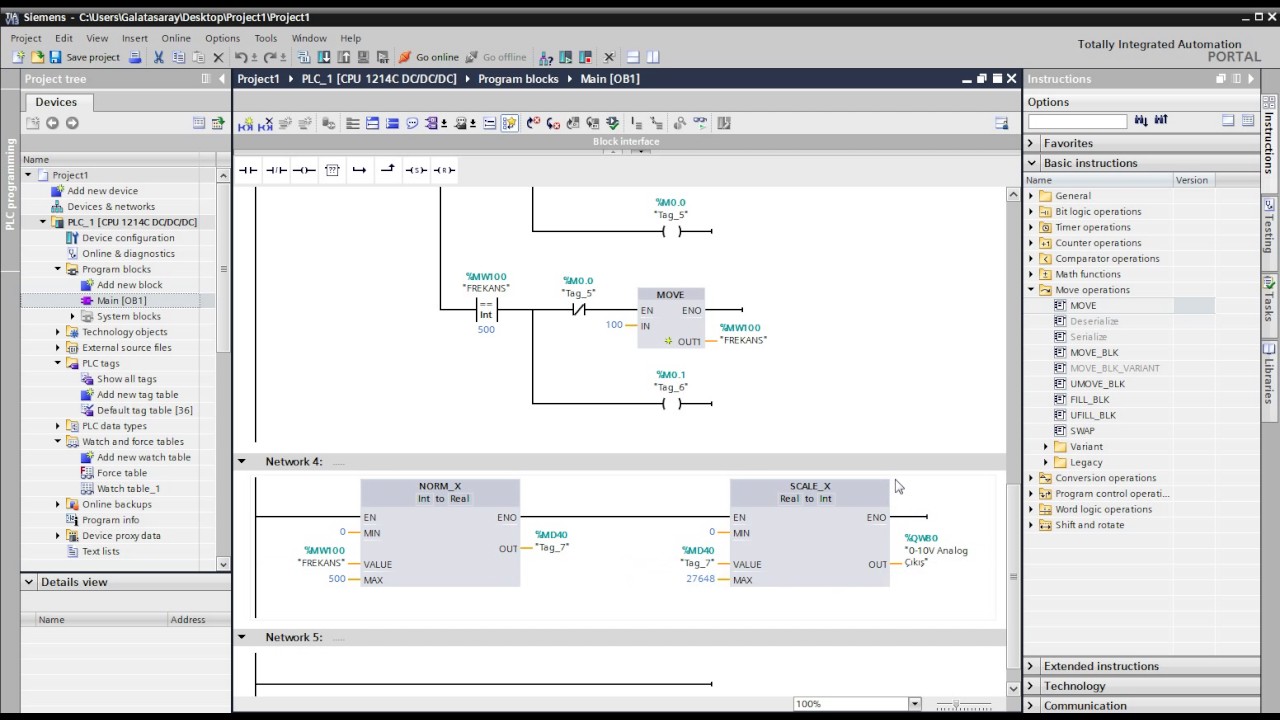Screen dimensions: 1280x720
Task: Collapse the Details view panel
Action: coord(29,582)
